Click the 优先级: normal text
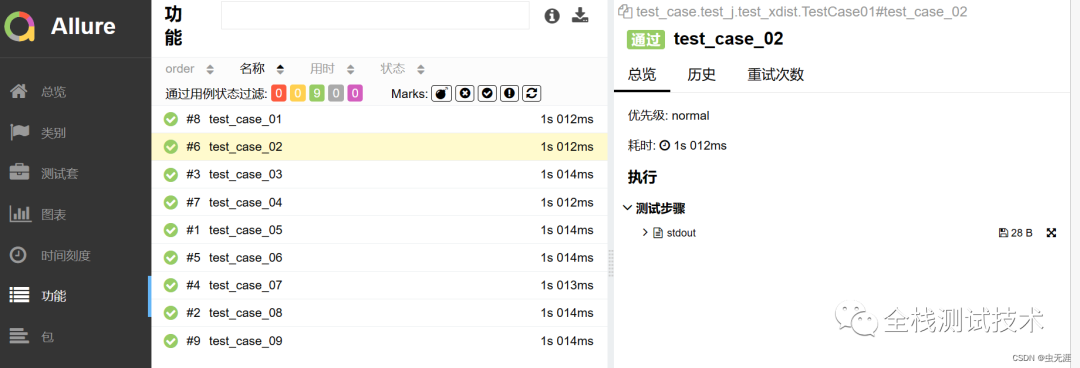The width and height of the screenshot is (1080, 368). (x=668, y=116)
